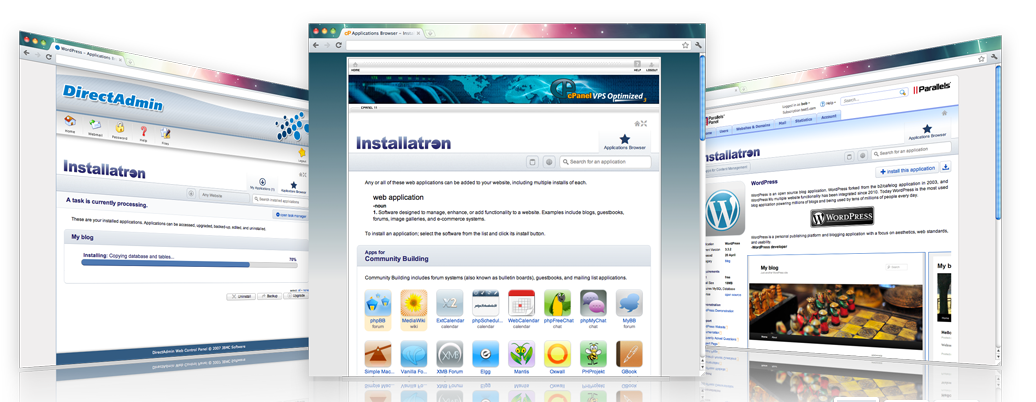
Task: Open the PHProjekt bee icon
Action: click(593, 356)
